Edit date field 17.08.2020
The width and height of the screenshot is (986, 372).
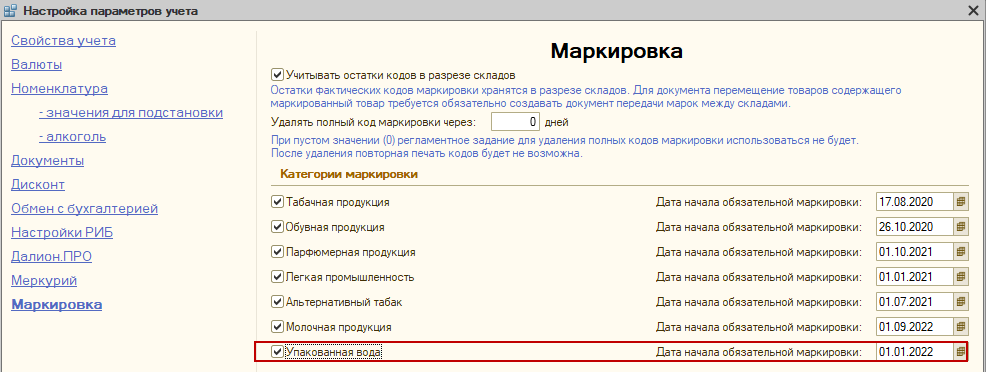(915, 202)
